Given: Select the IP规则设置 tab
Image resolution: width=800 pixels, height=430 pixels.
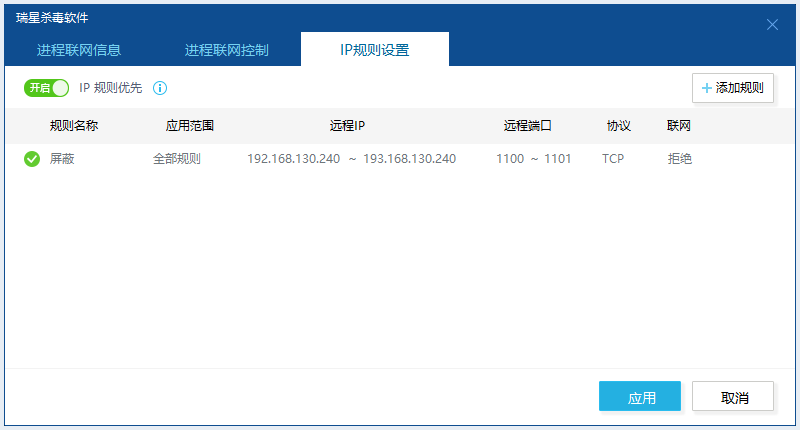Looking at the screenshot, I should click(374, 49).
